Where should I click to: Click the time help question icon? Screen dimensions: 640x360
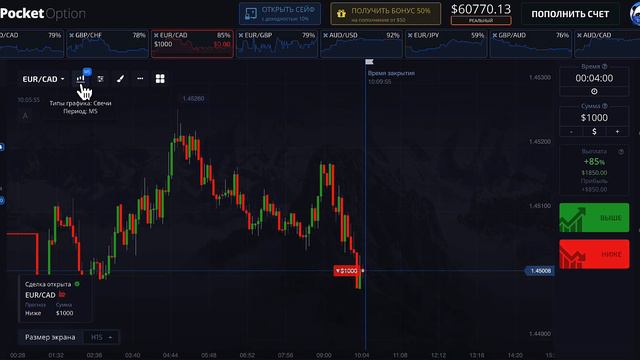tap(604, 66)
